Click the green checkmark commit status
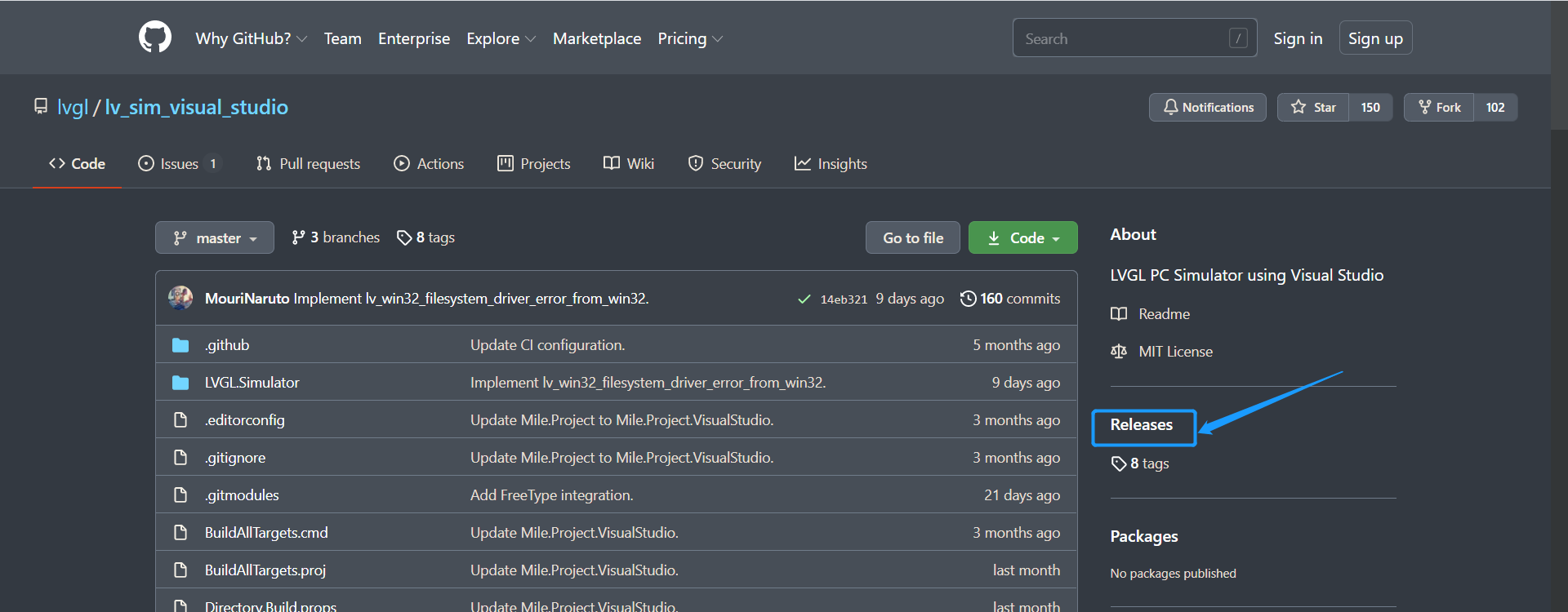1568x612 pixels. (x=804, y=299)
